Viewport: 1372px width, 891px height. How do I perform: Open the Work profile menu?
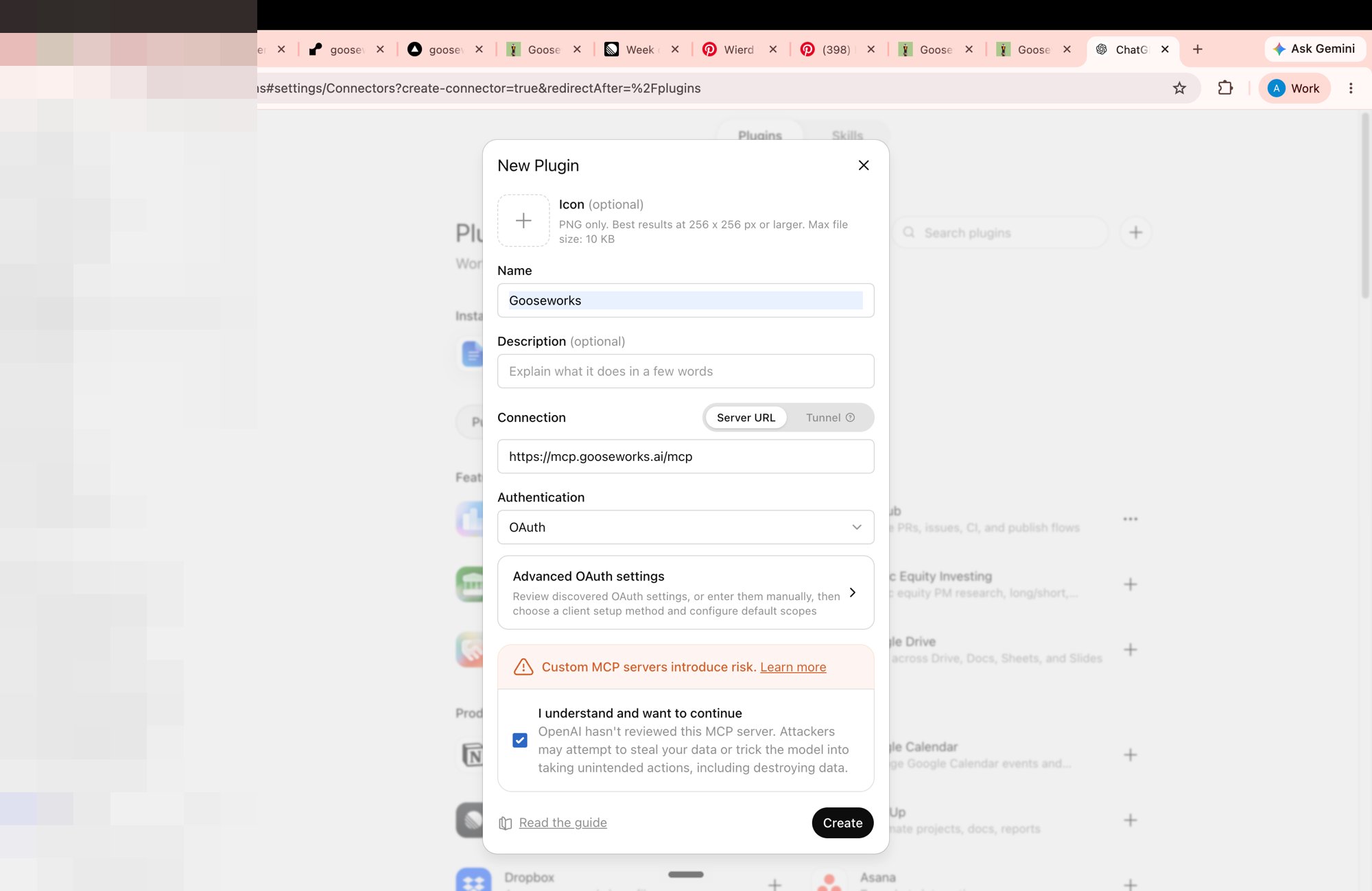pyautogui.click(x=1294, y=88)
